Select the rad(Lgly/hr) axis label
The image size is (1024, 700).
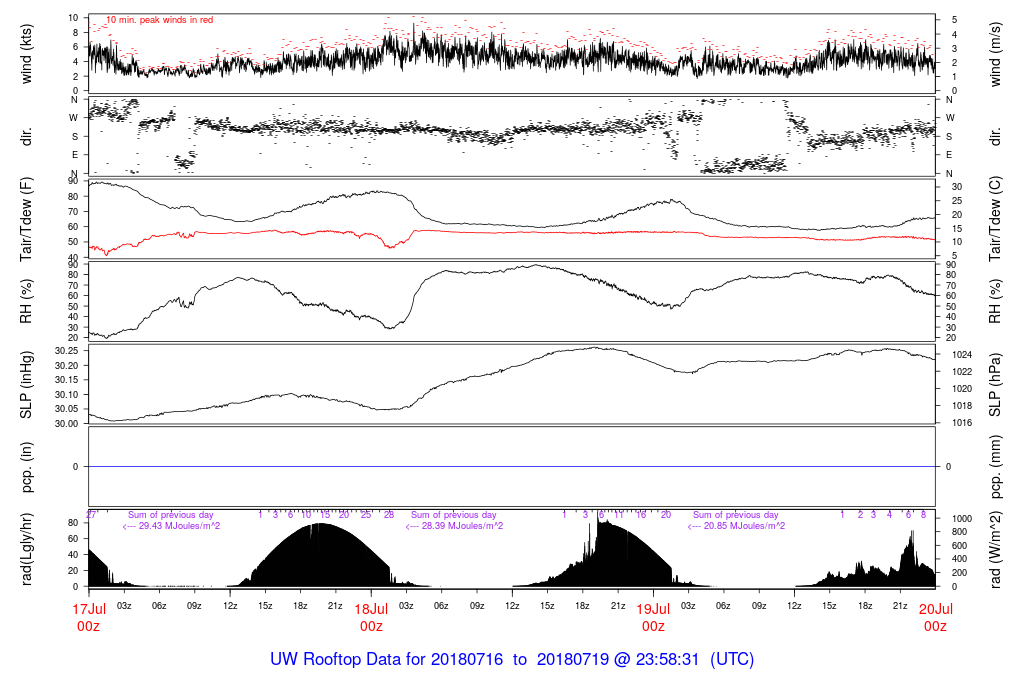point(27,548)
